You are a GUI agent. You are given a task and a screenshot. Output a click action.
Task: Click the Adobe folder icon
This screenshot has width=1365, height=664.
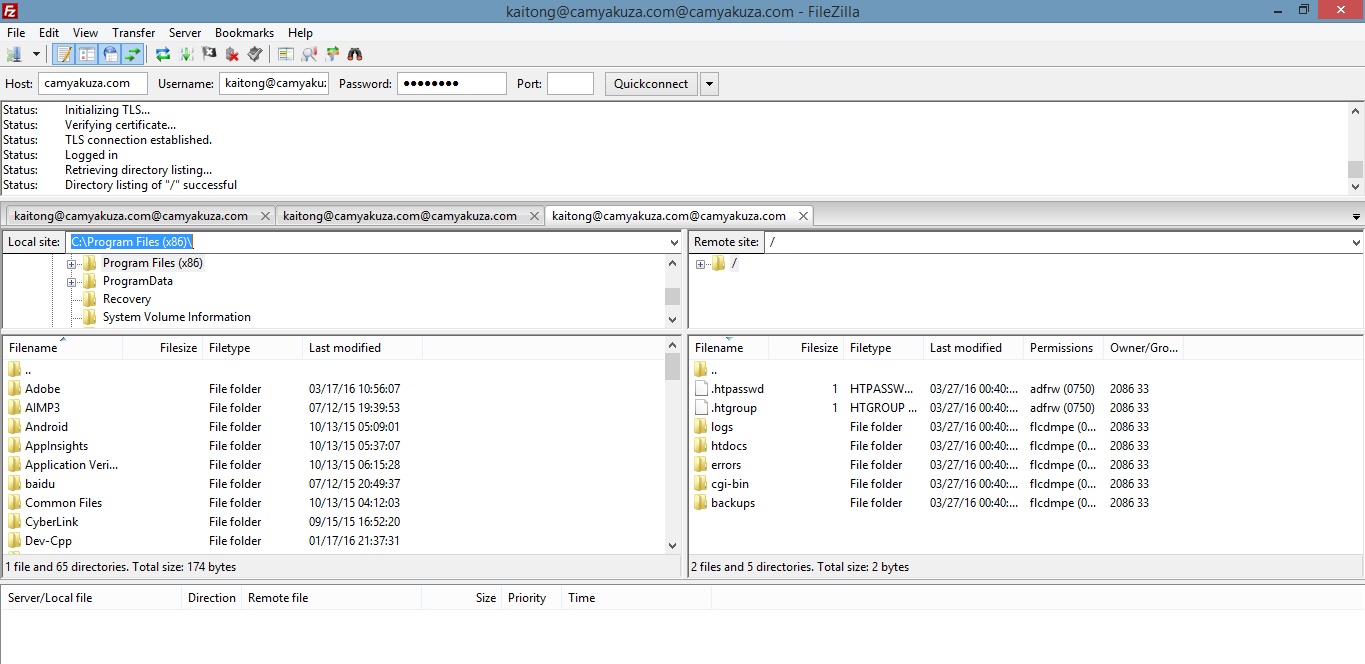tap(14, 389)
